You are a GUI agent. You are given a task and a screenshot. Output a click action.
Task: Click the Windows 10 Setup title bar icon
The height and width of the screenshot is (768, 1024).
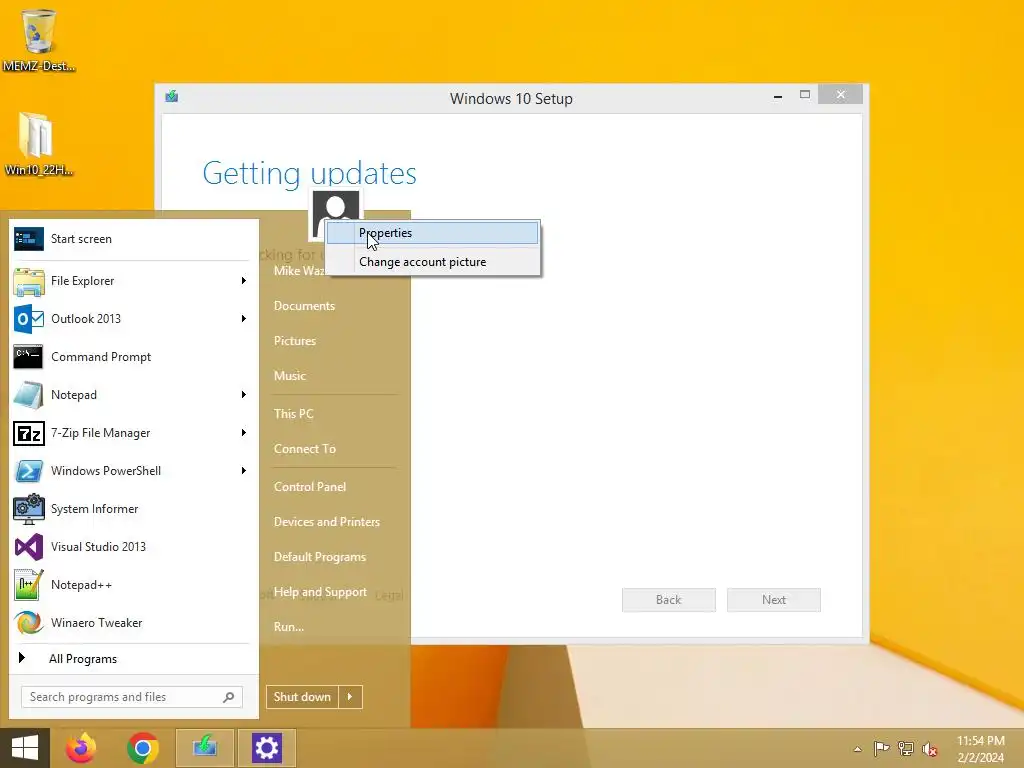point(172,97)
